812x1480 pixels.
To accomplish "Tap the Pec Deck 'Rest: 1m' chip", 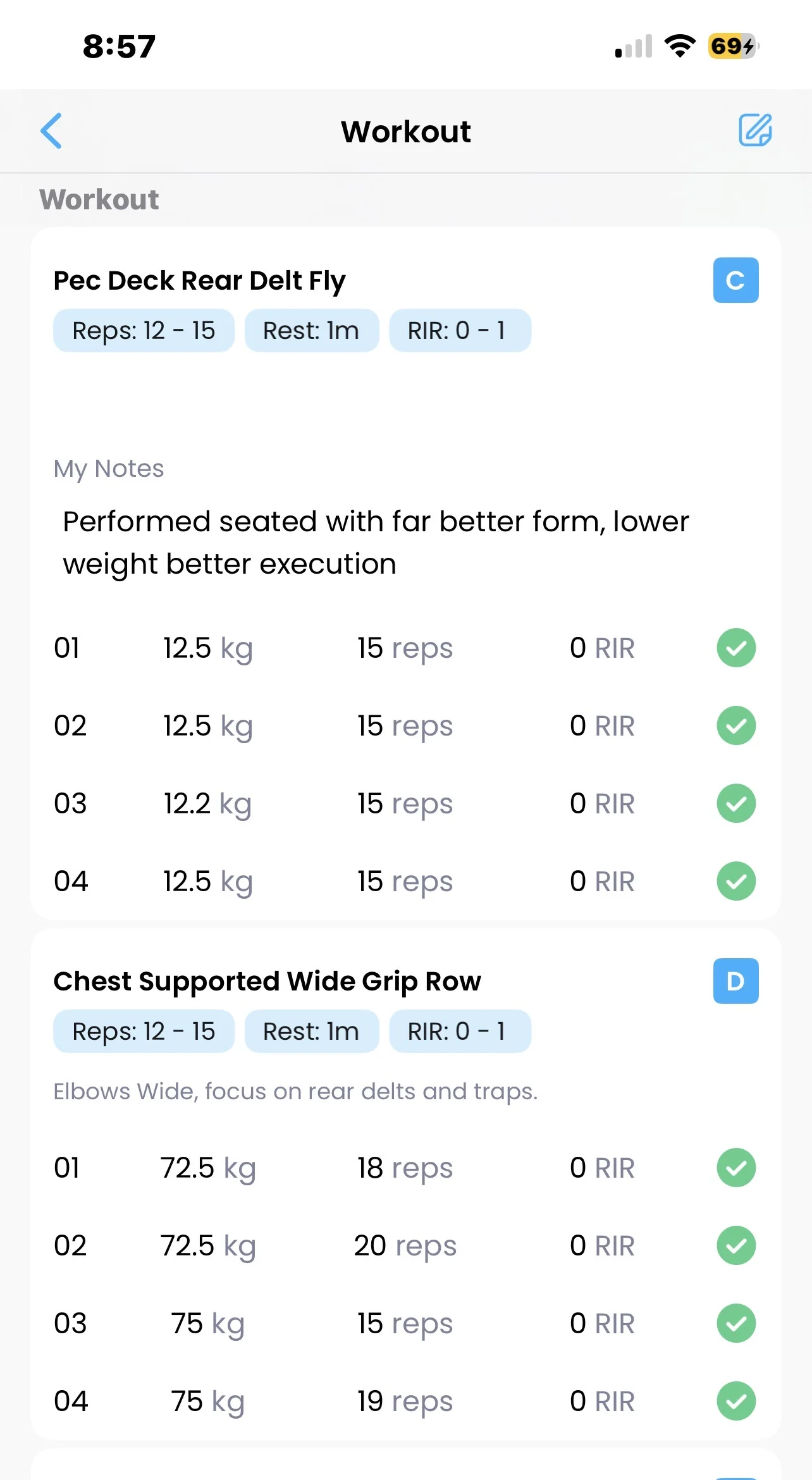I will (311, 330).
